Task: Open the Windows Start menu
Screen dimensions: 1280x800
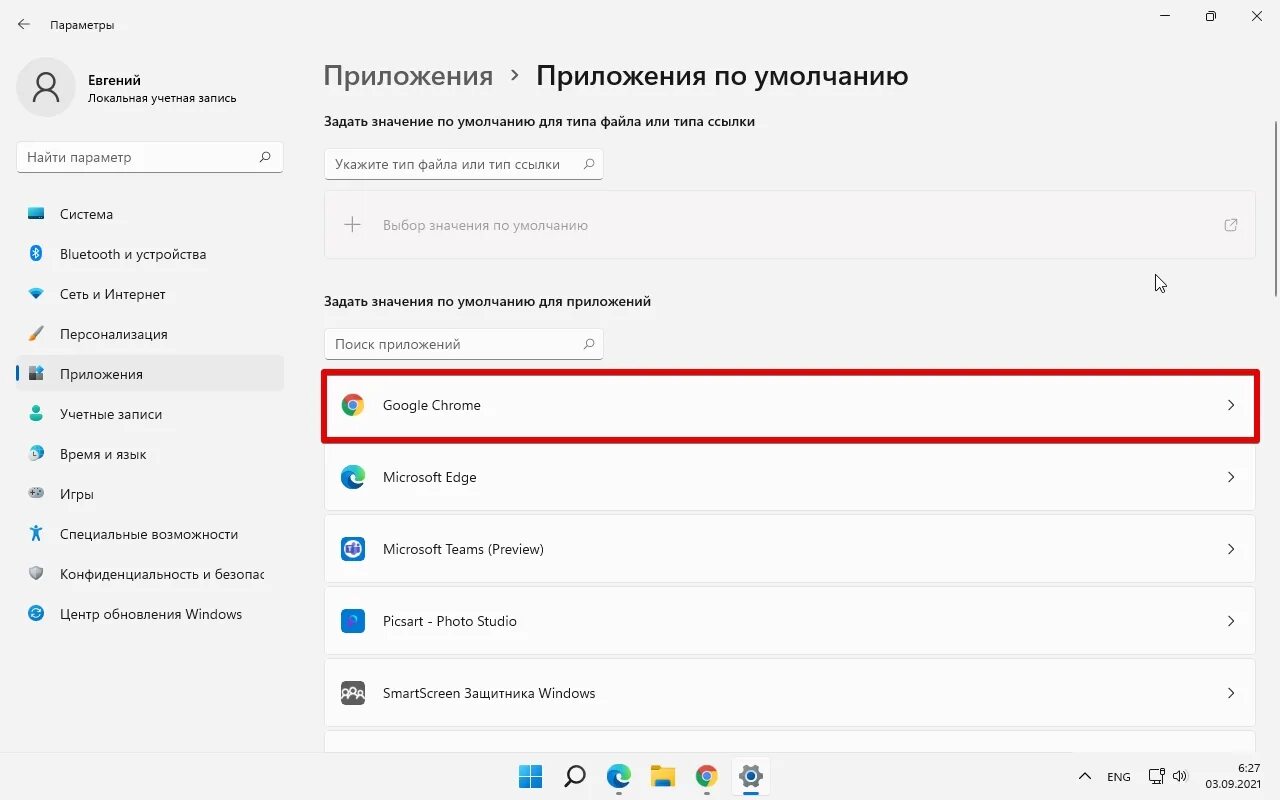Action: [530, 776]
